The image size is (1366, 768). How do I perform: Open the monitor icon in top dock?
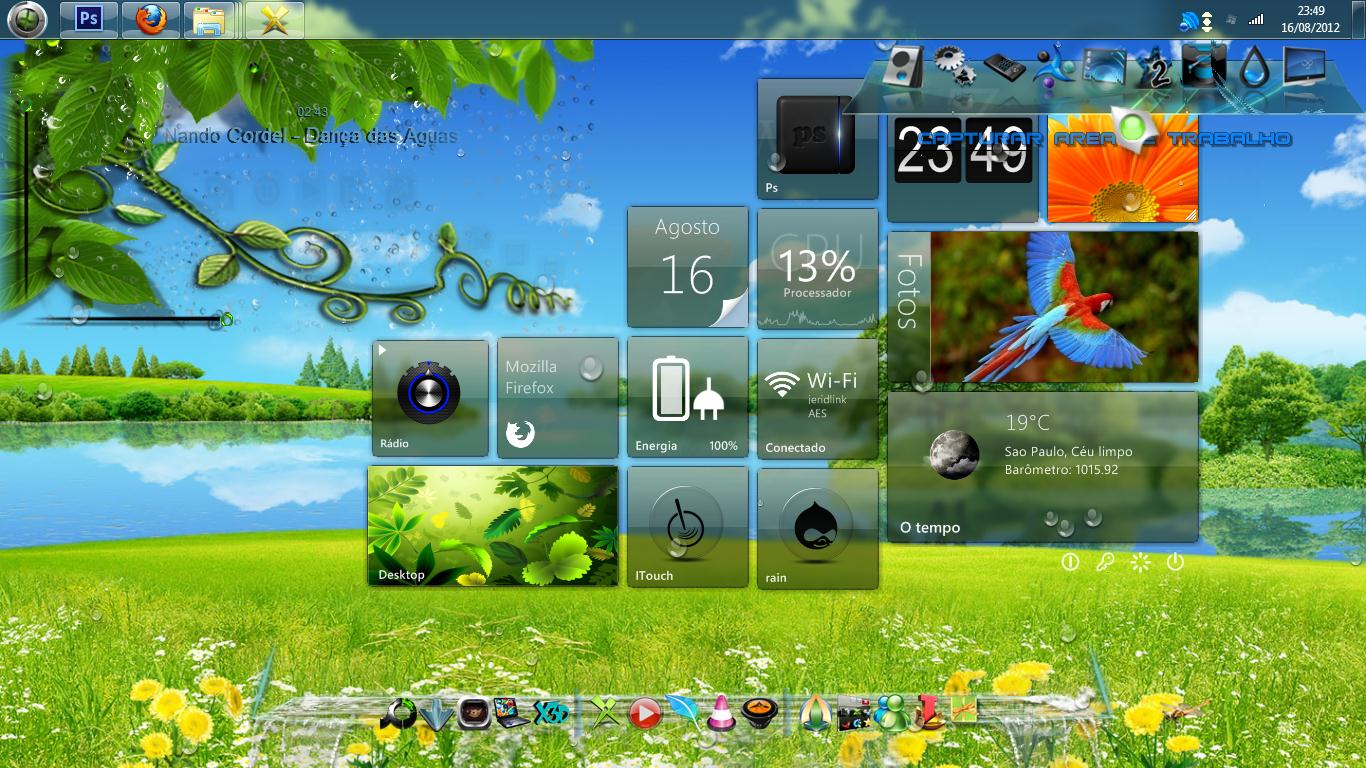click(1304, 66)
